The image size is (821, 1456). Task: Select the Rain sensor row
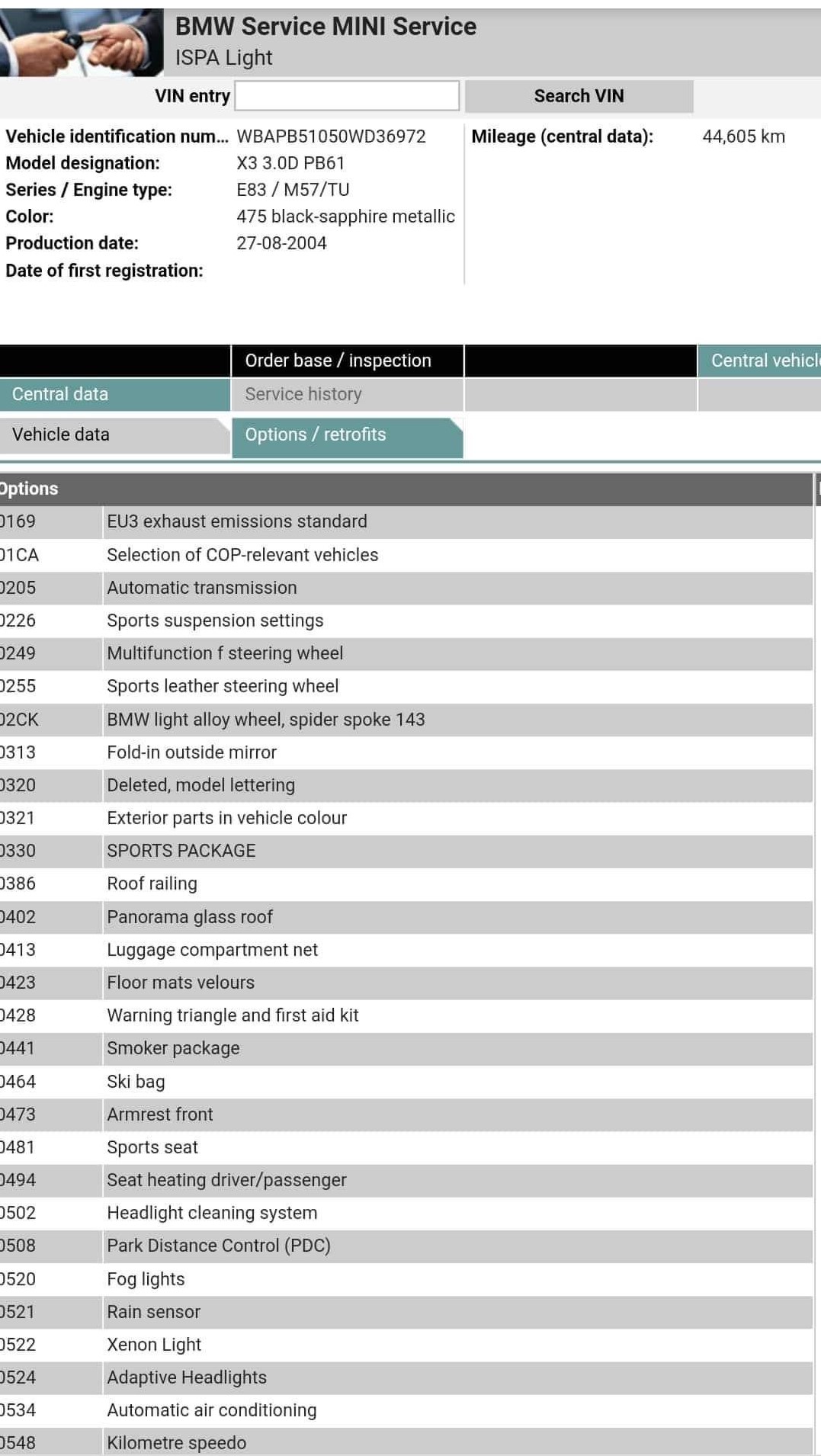[x=406, y=1312]
